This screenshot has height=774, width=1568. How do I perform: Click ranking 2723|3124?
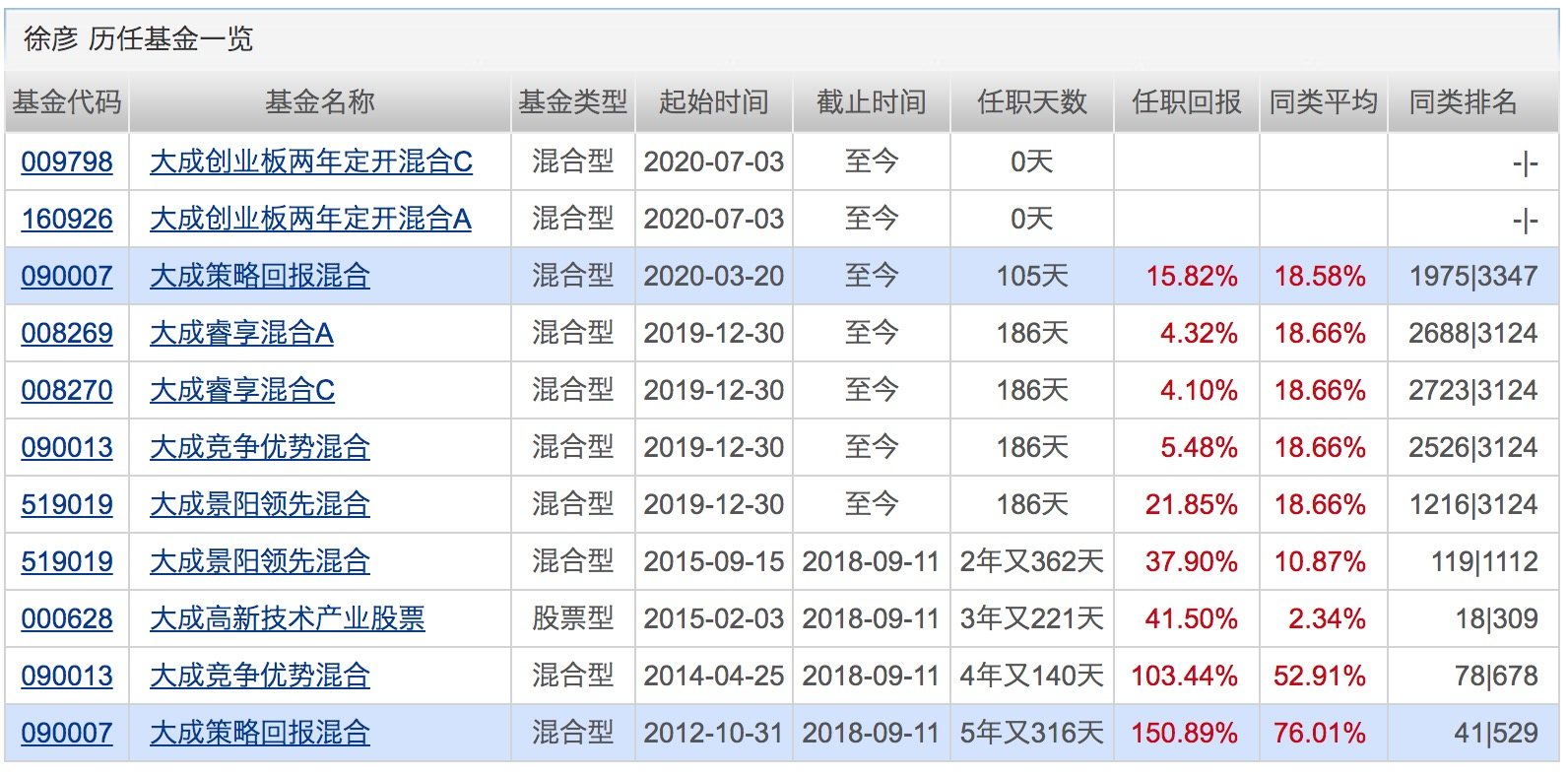1473,390
